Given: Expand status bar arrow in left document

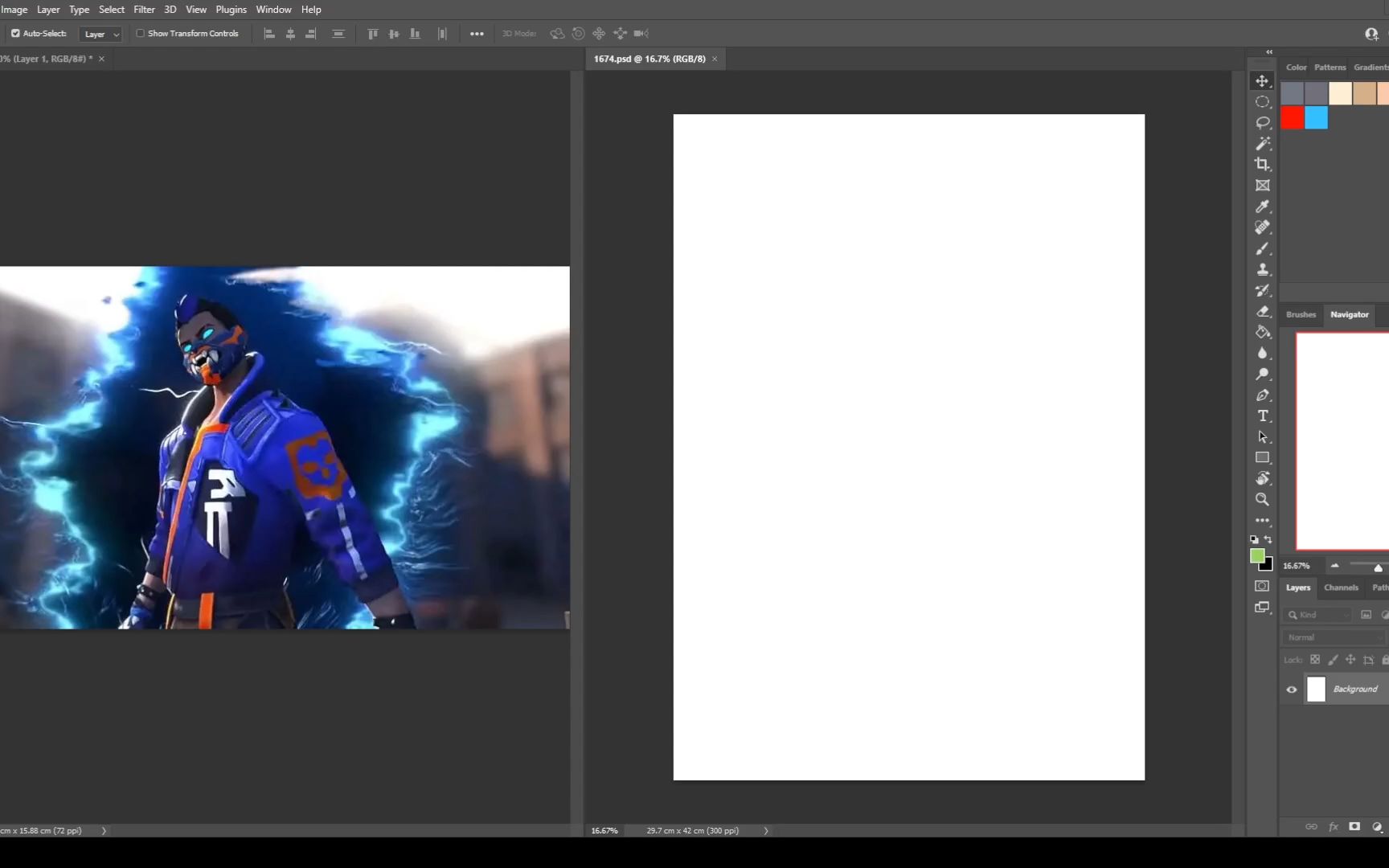Looking at the screenshot, I should coord(104,831).
